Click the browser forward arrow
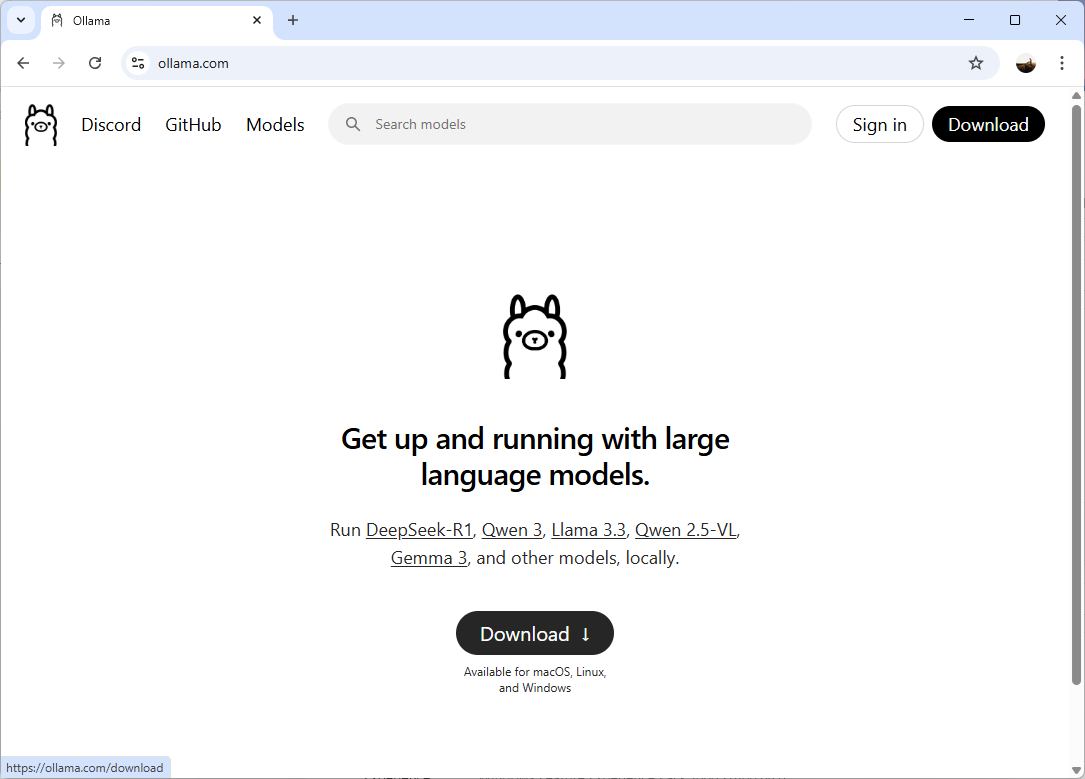Viewport: 1085px width, 779px height. coord(59,63)
